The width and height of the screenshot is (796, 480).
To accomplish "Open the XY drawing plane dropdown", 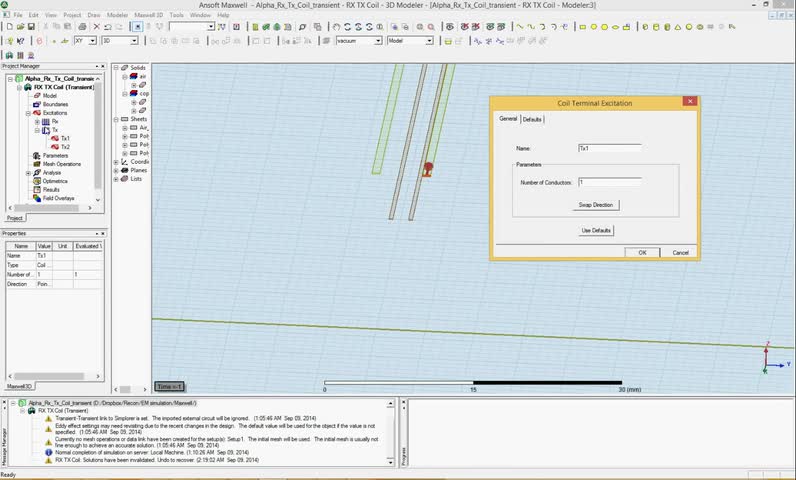I will click(x=93, y=41).
